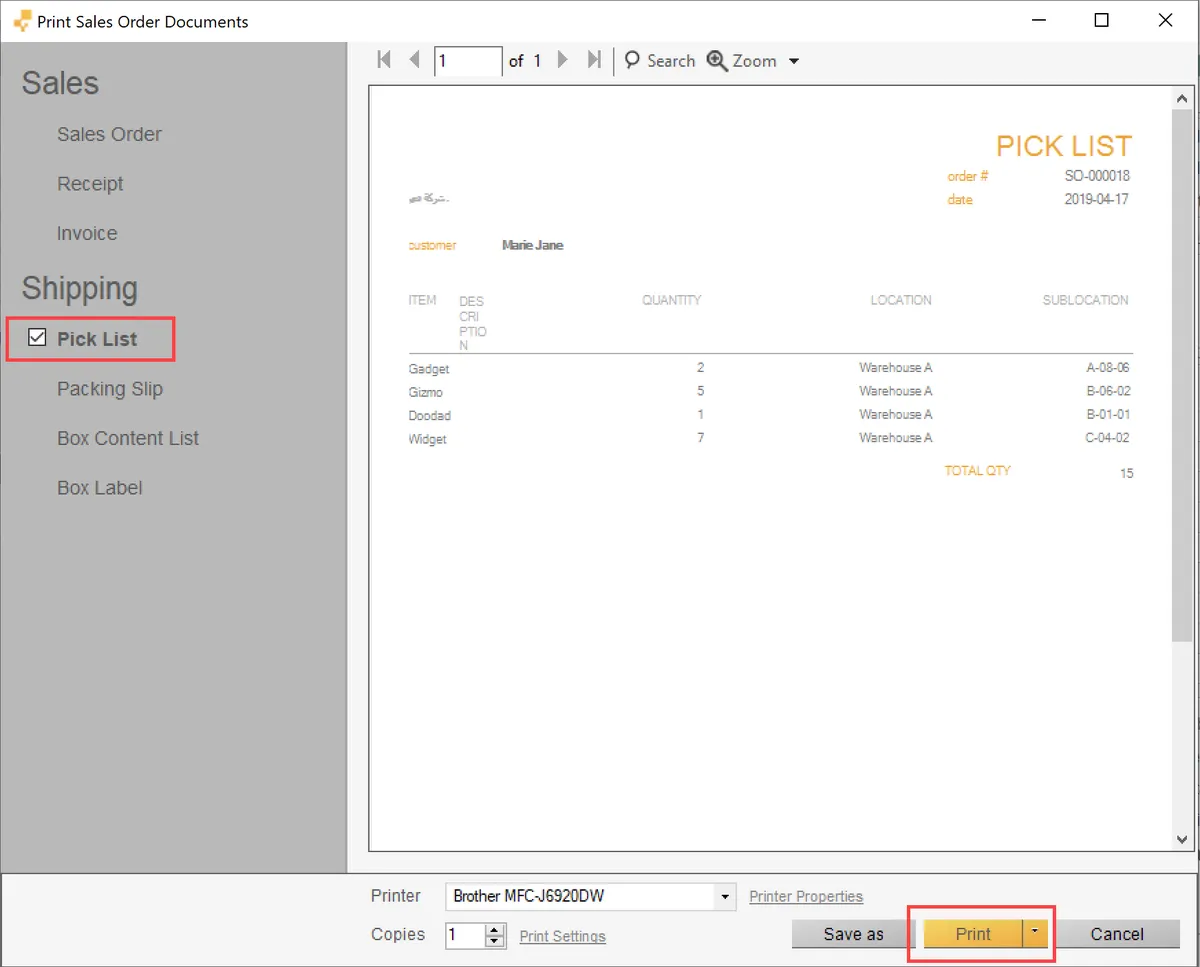The width and height of the screenshot is (1200, 967).
Task: Uncheck the Pick List checkbox
Action: coord(37,338)
